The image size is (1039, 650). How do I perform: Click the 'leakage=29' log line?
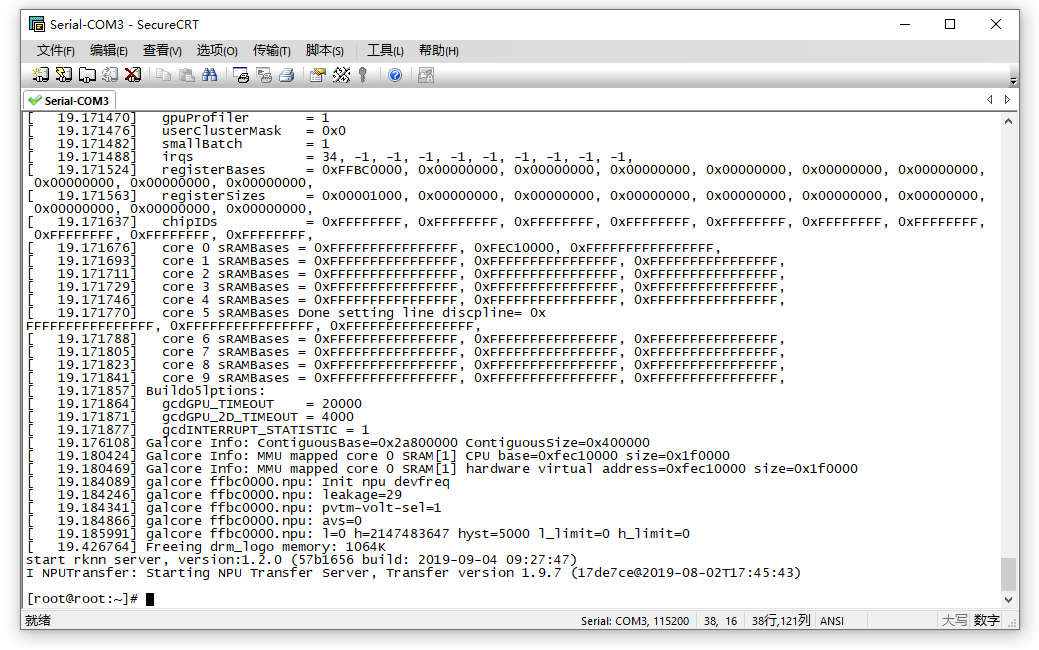tap(215, 494)
